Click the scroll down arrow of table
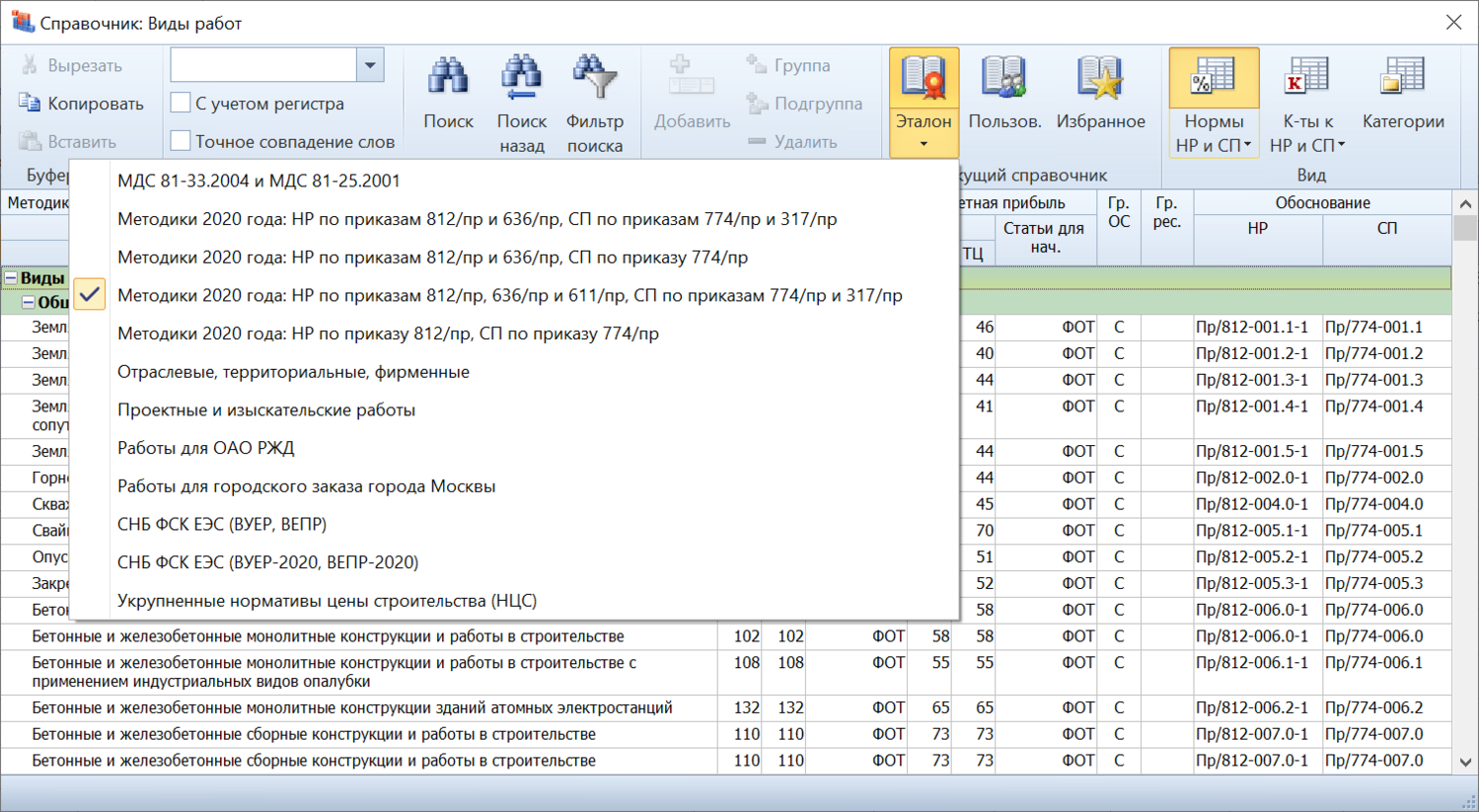This screenshot has height=812, width=1479. coord(1465,763)
